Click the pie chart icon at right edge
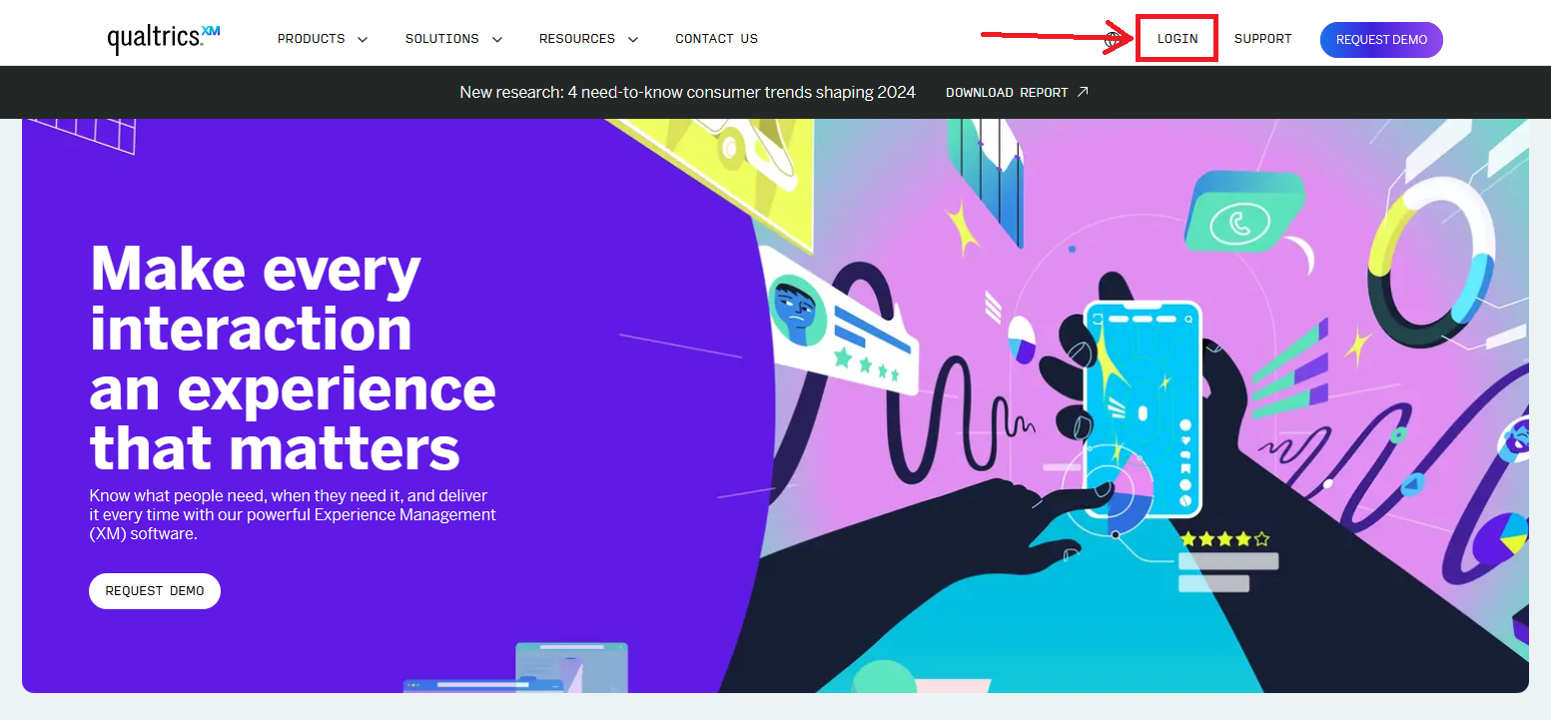 [1514, 532]
